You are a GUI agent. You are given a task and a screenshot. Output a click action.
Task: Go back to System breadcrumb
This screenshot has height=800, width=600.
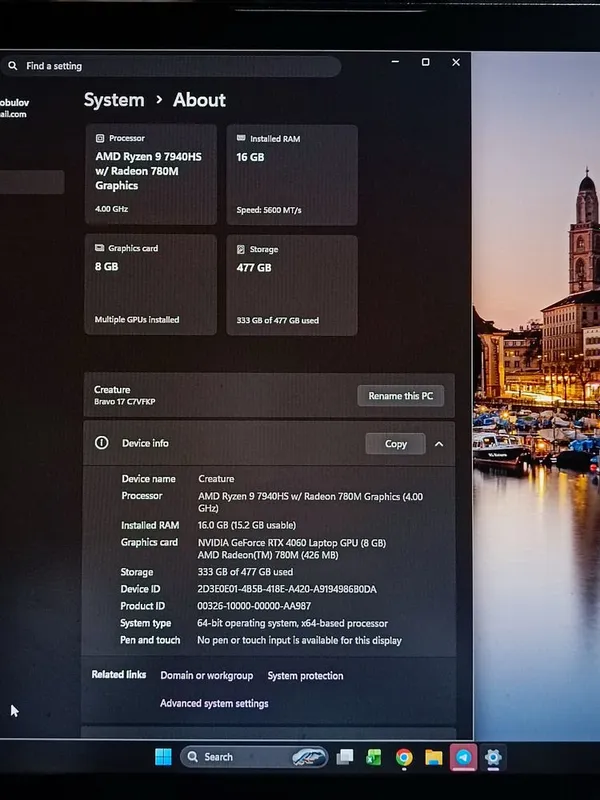click(114, 99)
